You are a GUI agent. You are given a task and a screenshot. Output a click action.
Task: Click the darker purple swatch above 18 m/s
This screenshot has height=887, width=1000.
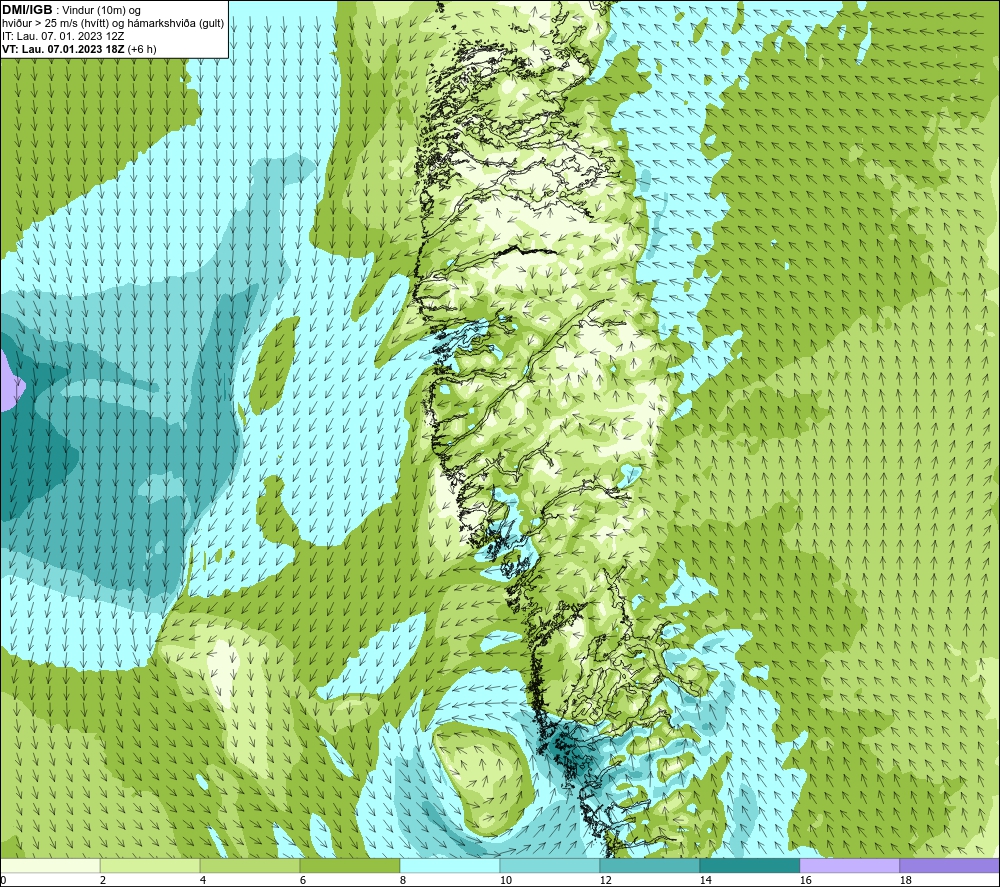[949, 865]
